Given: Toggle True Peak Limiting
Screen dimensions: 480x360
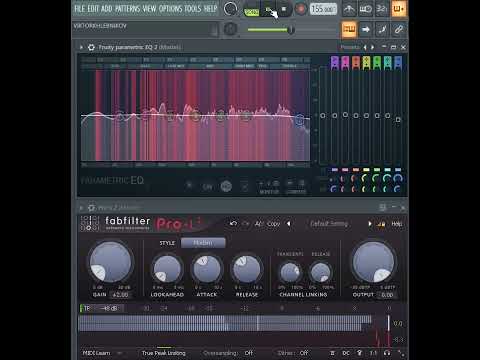Looking at the screenshot, I should (164, 353).
